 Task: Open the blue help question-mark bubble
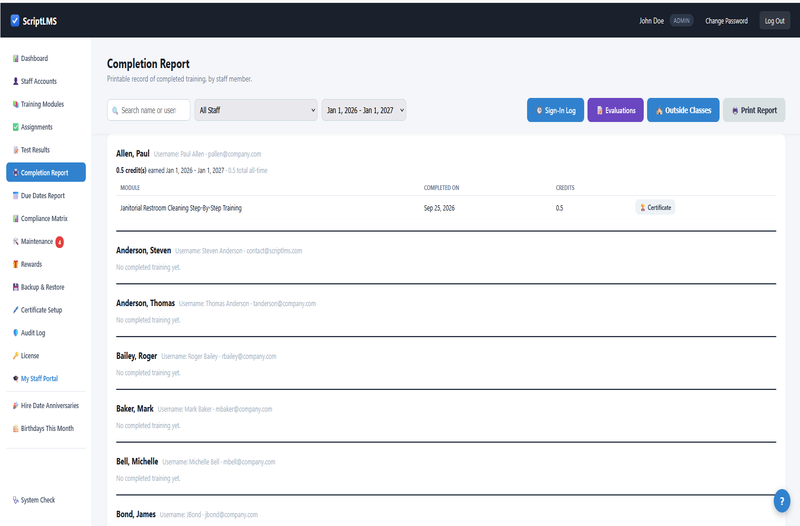click(782, 501)
